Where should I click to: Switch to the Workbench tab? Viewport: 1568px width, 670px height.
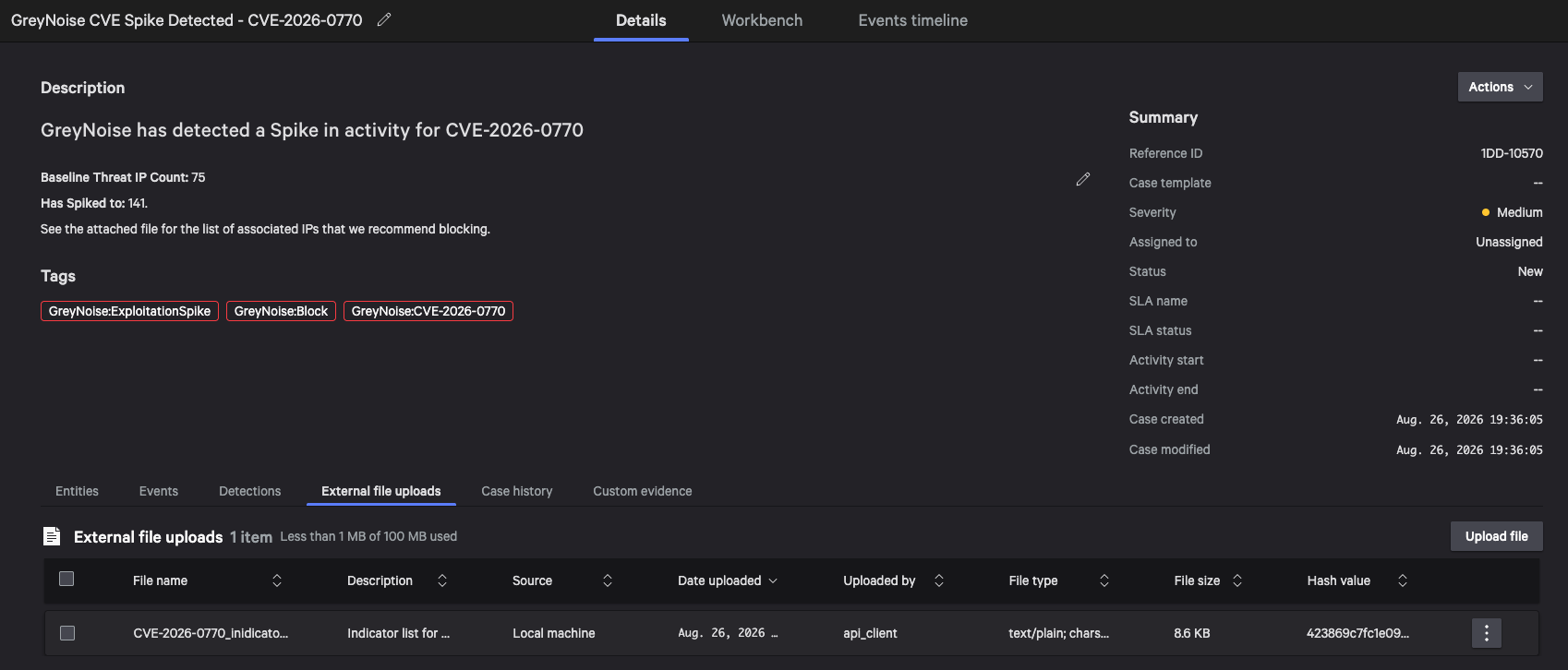(762, 20)
